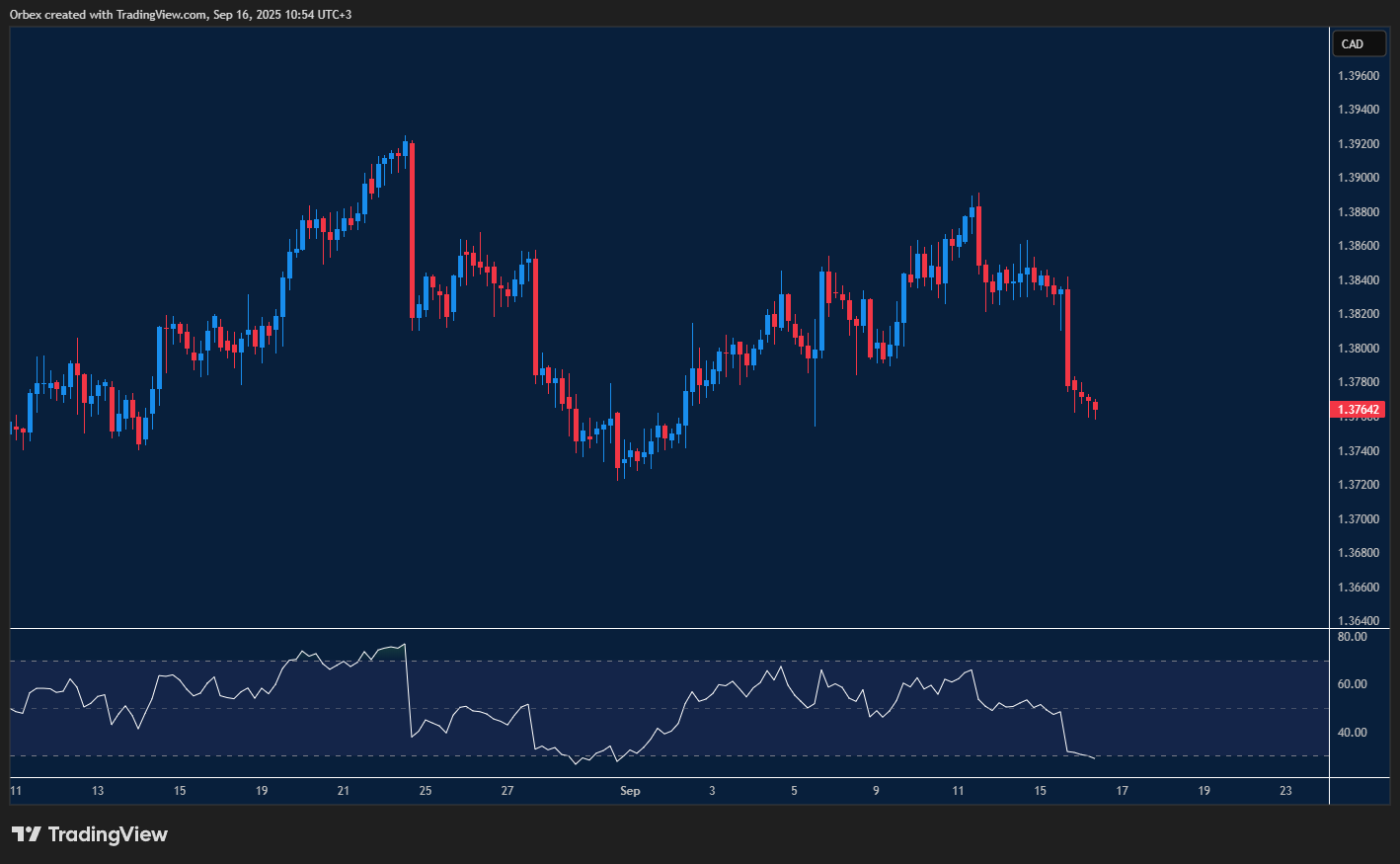1400x864 pixels.
Task: Select the Sep date label on time axis
Action: pyautogui.click(x=630, y=791)
